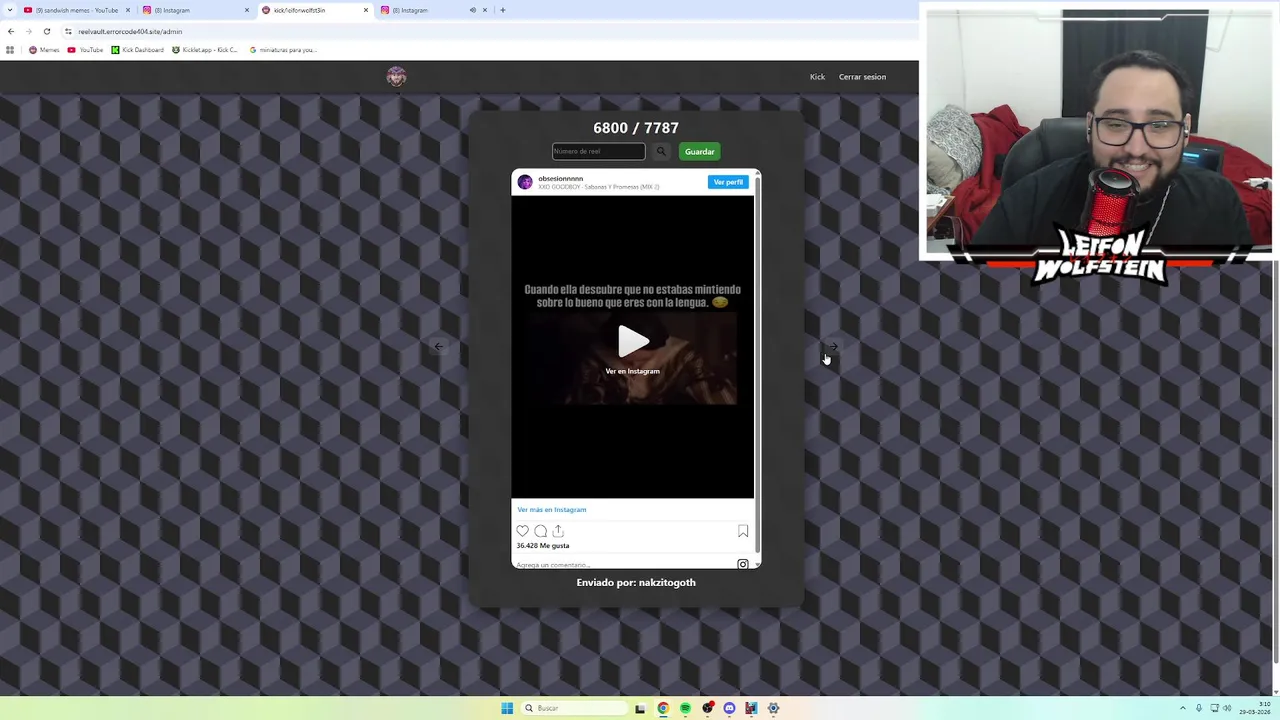This screenshot has height=720, width=1280.
Task: Click Enviado por: nakzitogoth text
Action: tap(636, 582)
